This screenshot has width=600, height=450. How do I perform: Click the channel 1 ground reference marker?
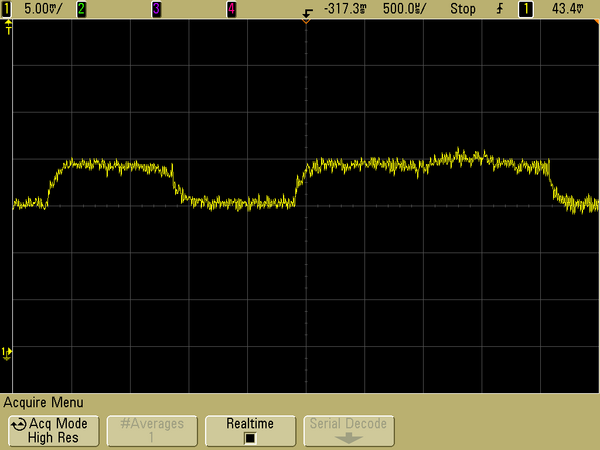[x=7, y=353]
